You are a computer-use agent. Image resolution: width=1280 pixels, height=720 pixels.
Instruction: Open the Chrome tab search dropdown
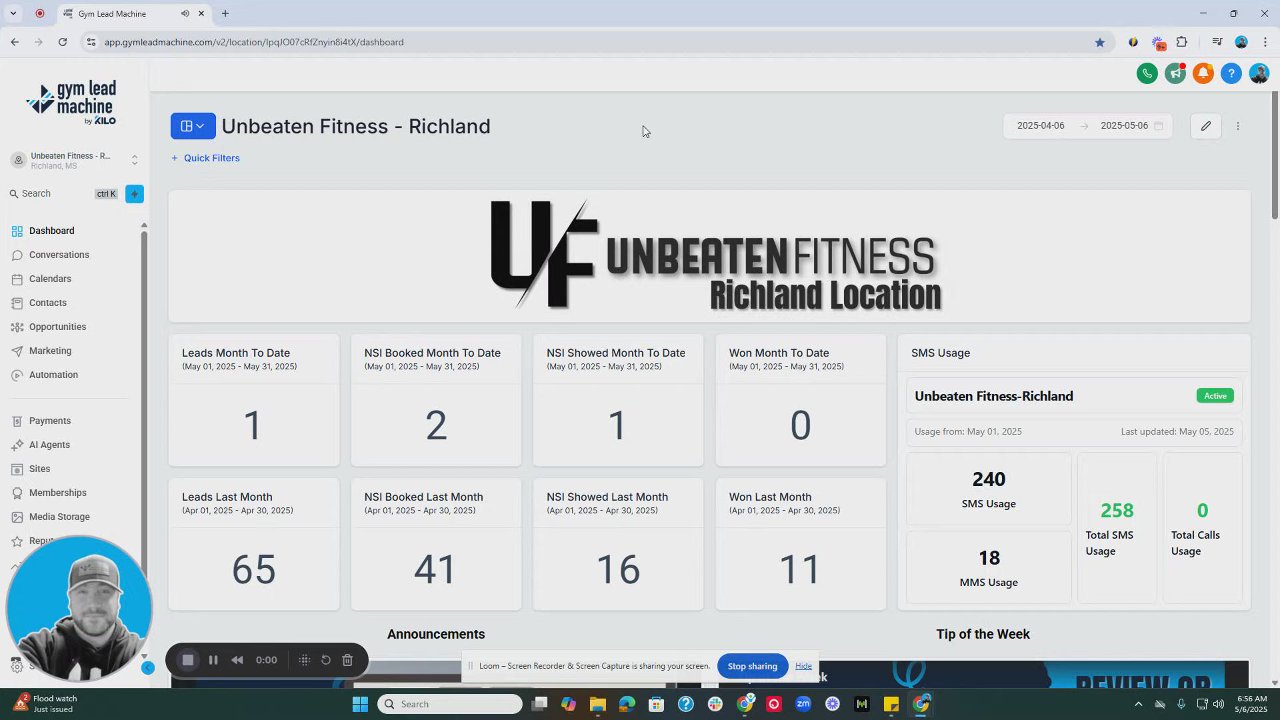click(13, 14)
